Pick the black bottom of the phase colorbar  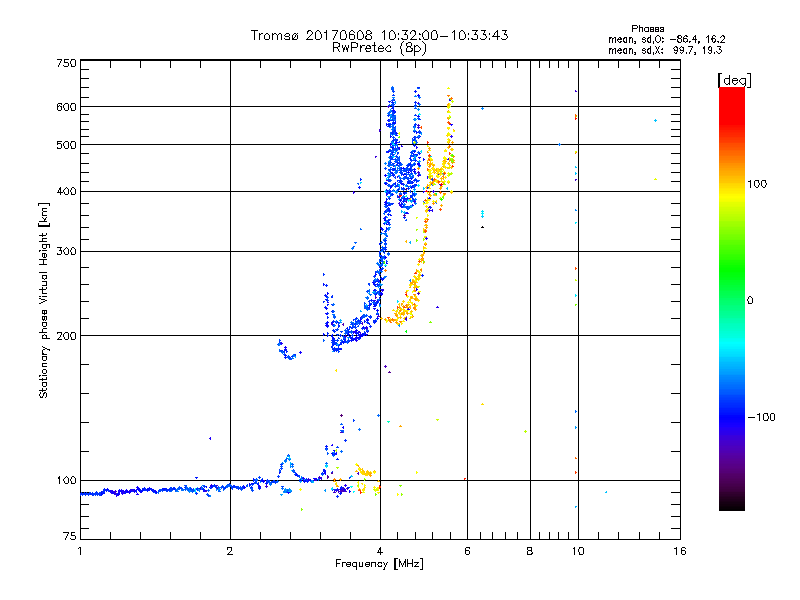pos(732,504)
